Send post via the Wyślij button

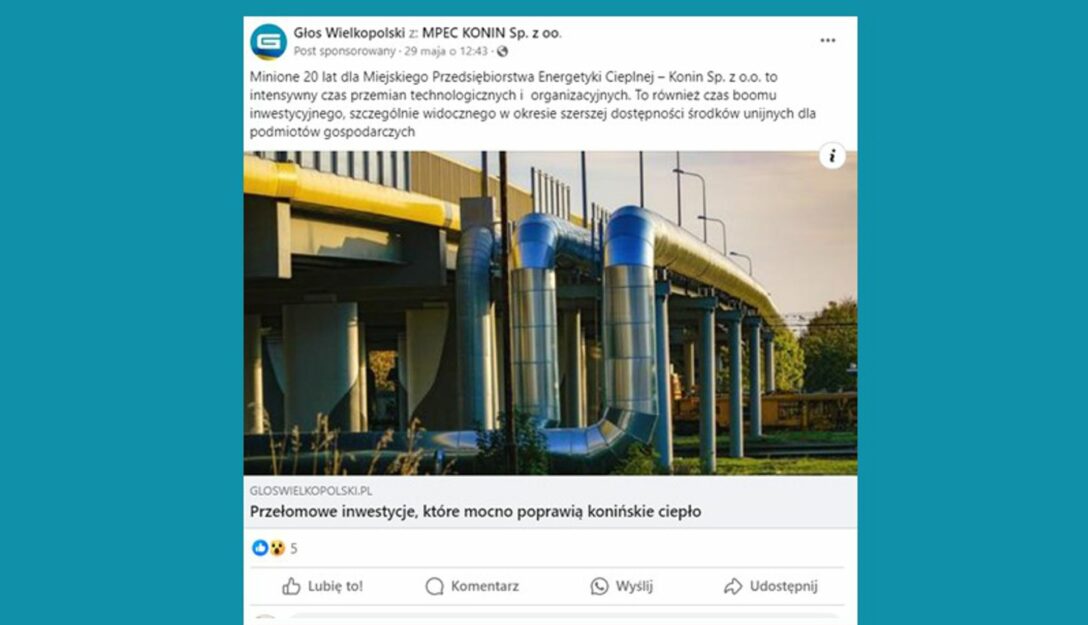622,586
